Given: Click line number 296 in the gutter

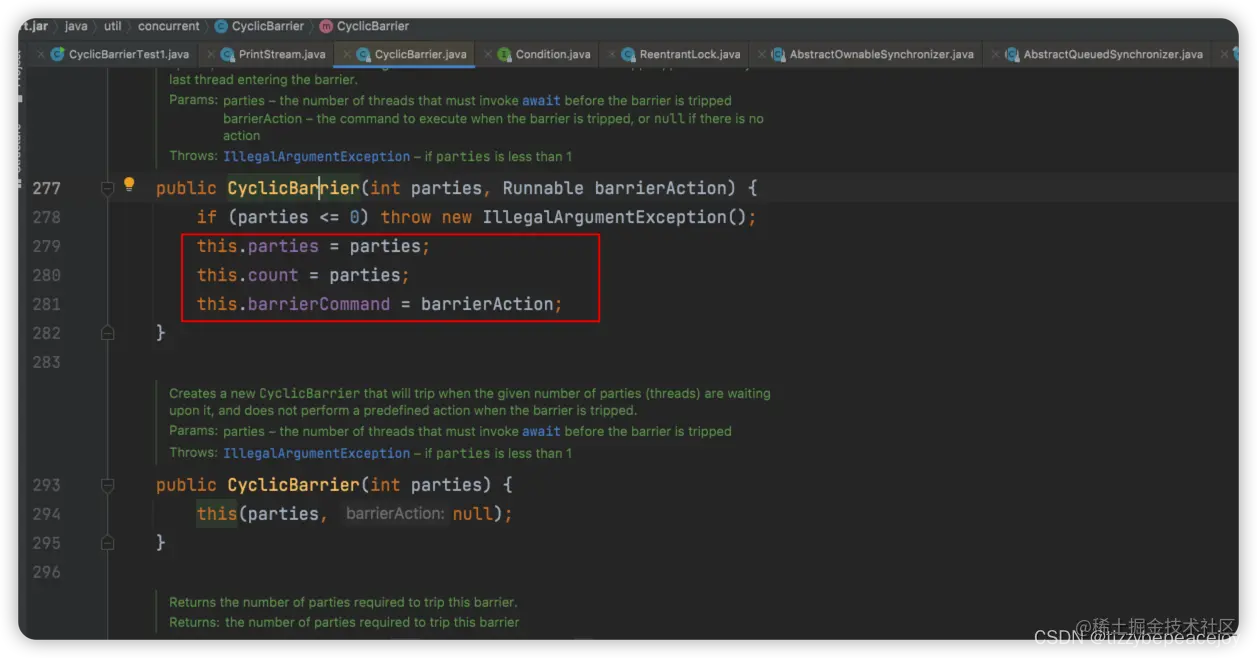Looking at the screenshot, I should (x=46, y=572).
